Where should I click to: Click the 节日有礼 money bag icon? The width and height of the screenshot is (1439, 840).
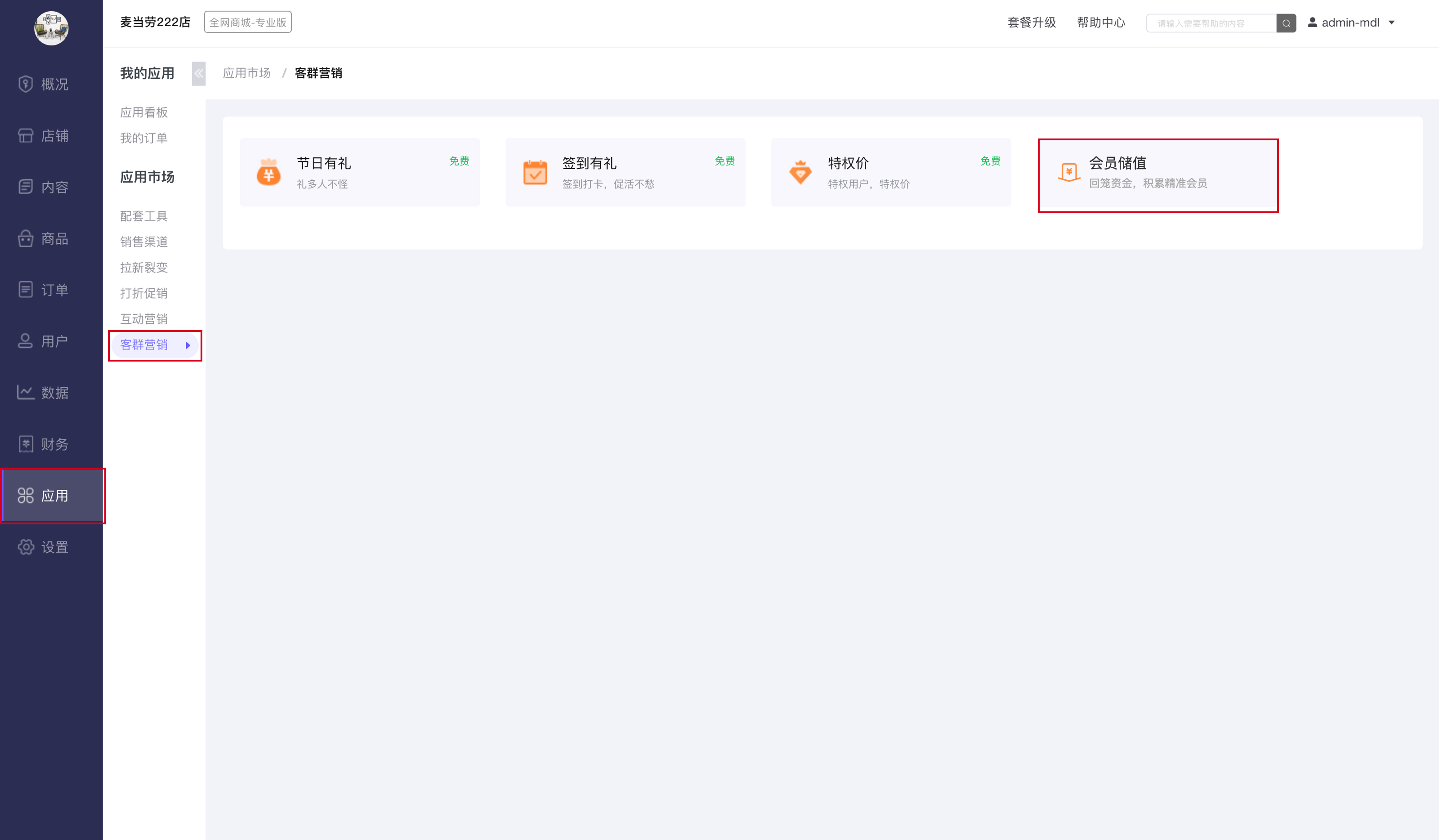coord(268,172)
